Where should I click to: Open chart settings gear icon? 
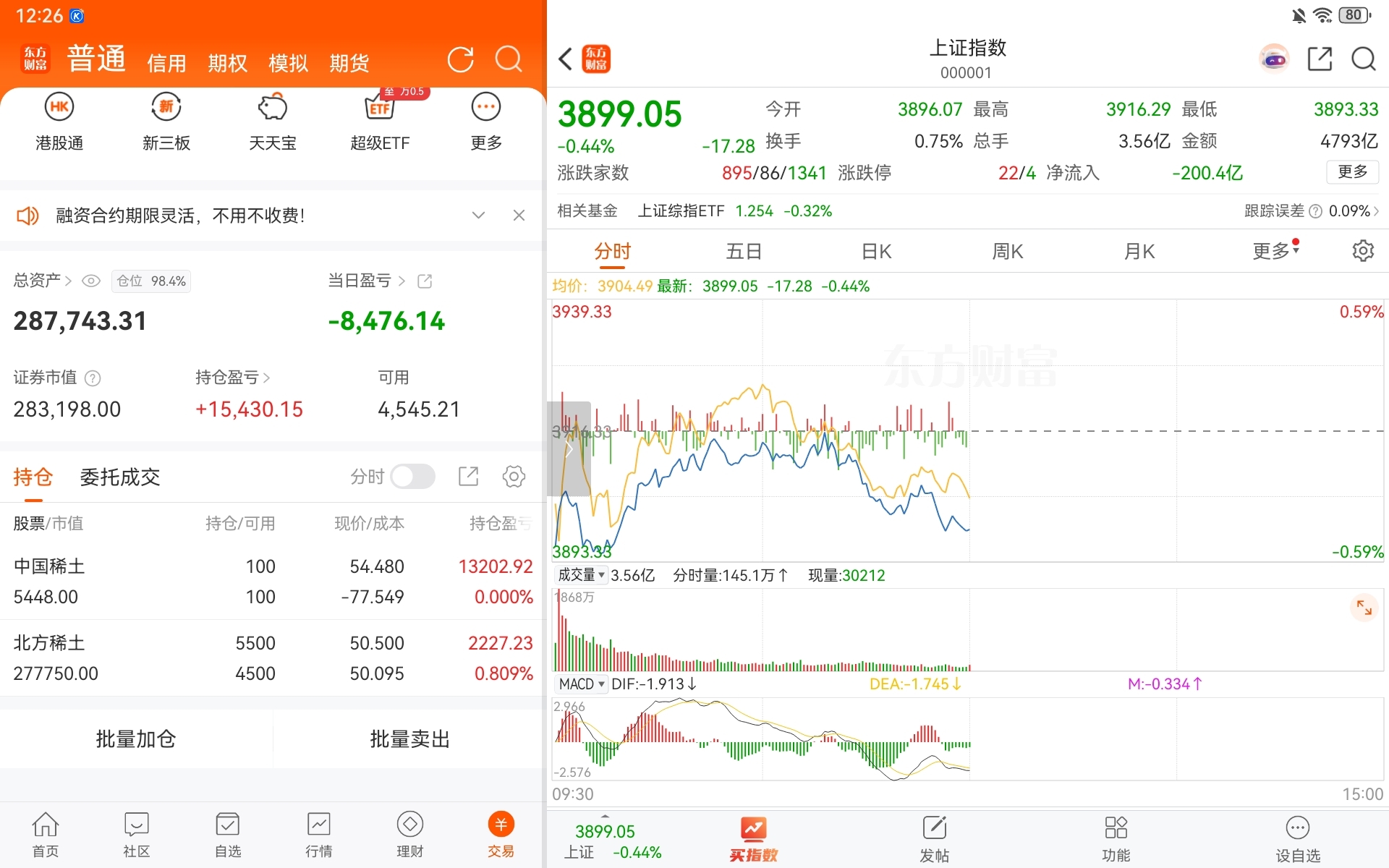click(x=1362, y=251)
